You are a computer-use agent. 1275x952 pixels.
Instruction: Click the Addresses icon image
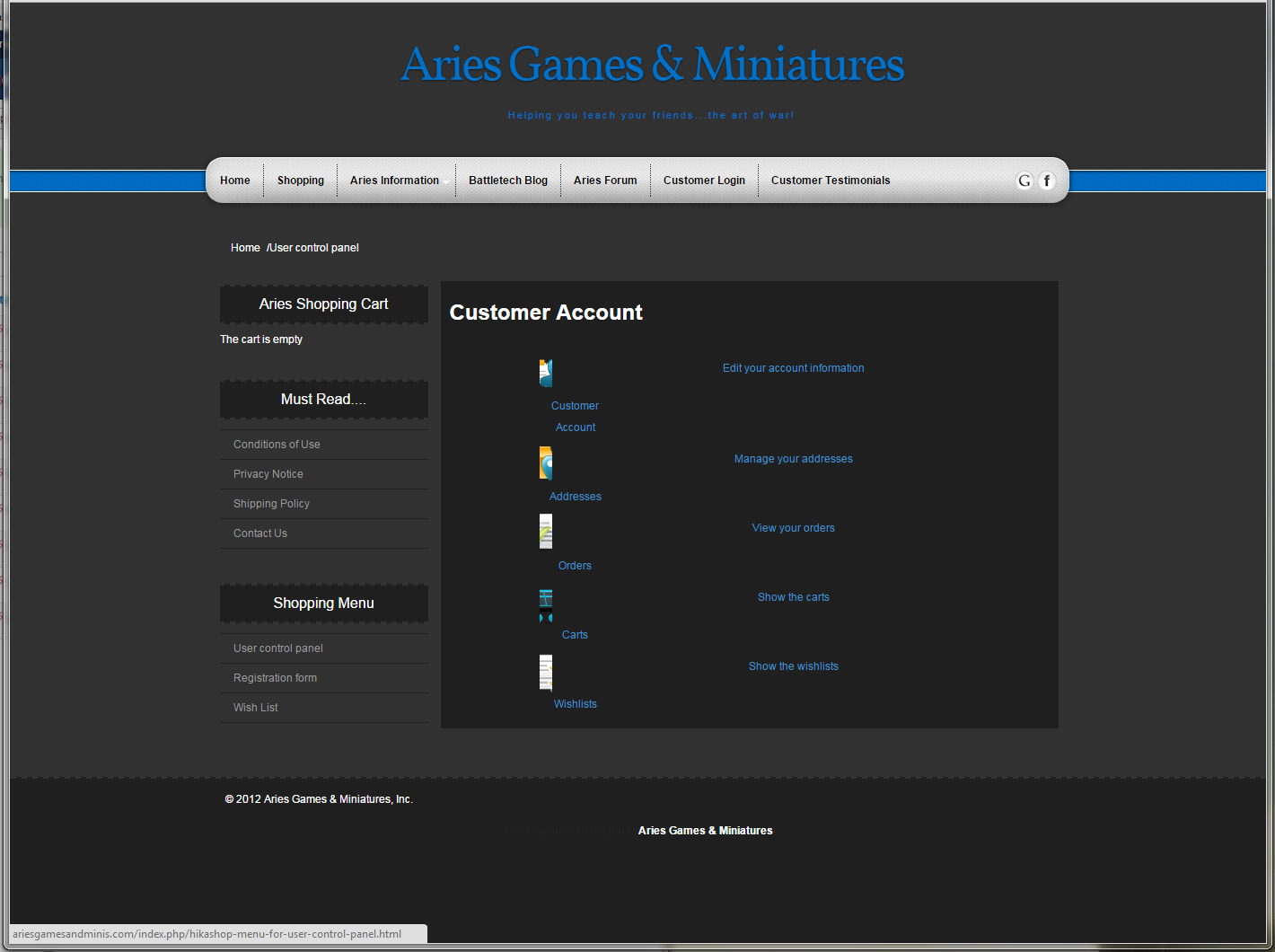point(546,463)
